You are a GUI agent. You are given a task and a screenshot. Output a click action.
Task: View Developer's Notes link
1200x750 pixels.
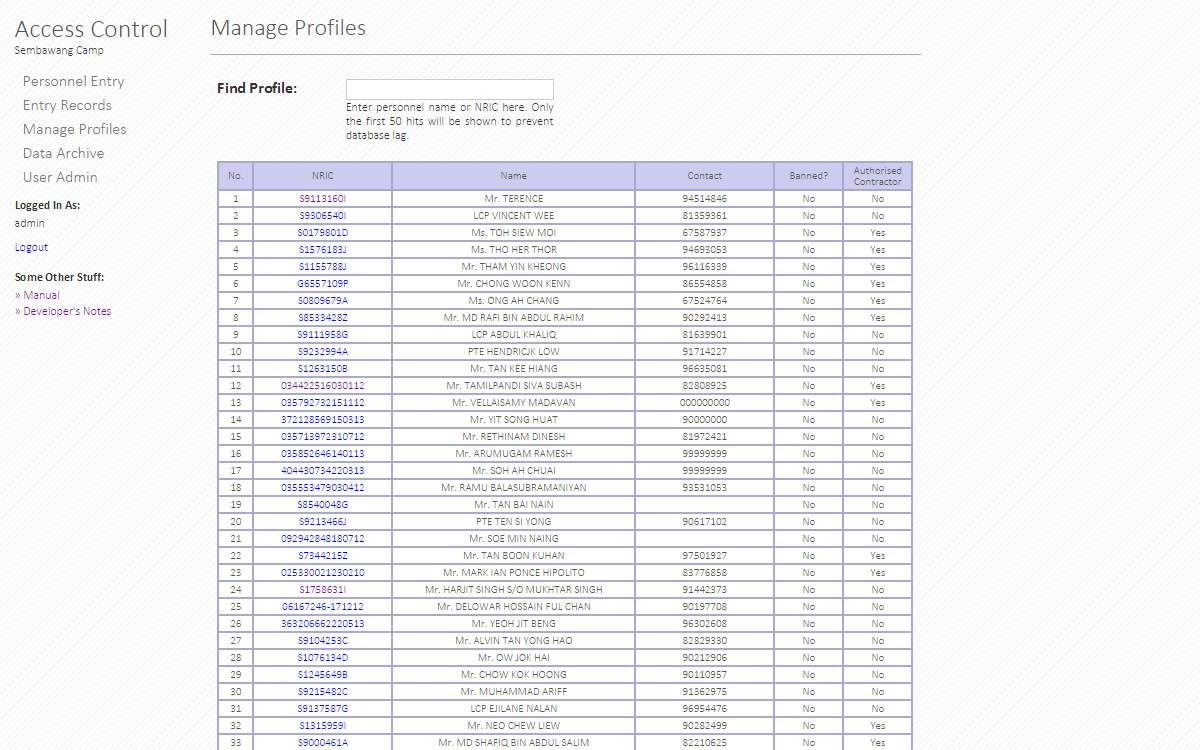(67, 311)
